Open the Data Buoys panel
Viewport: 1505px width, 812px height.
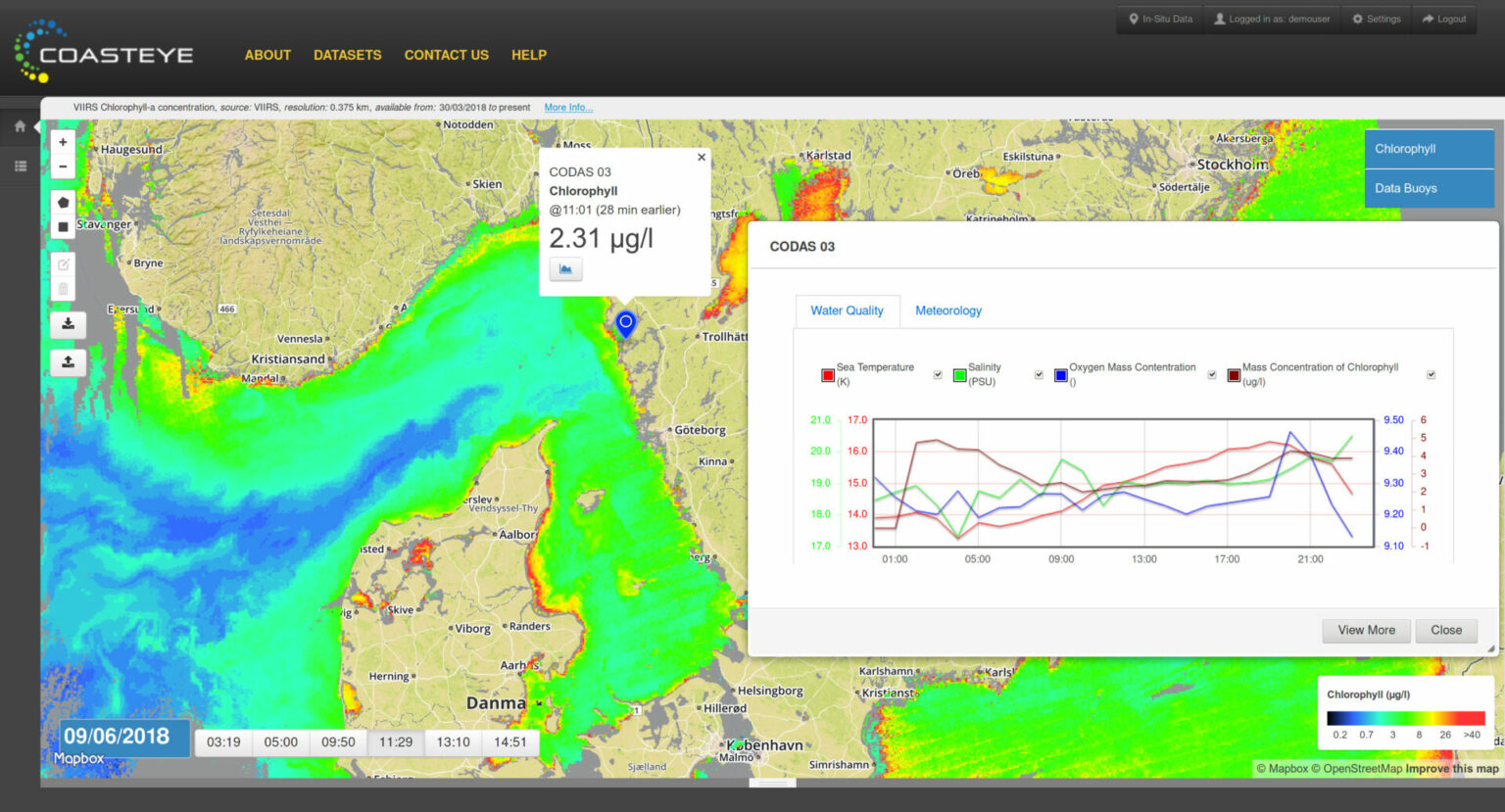[x=1428, y=188]
